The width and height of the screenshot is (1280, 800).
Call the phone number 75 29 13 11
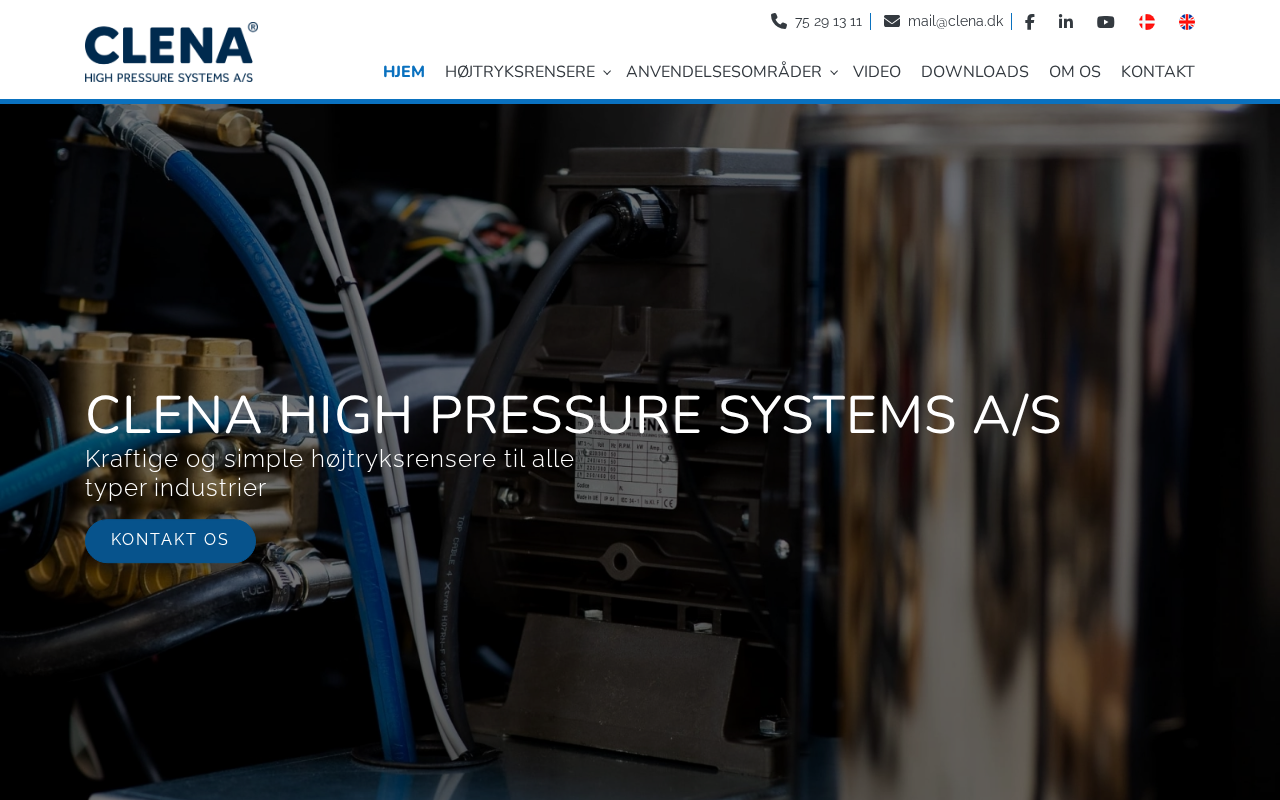(828, 22)
